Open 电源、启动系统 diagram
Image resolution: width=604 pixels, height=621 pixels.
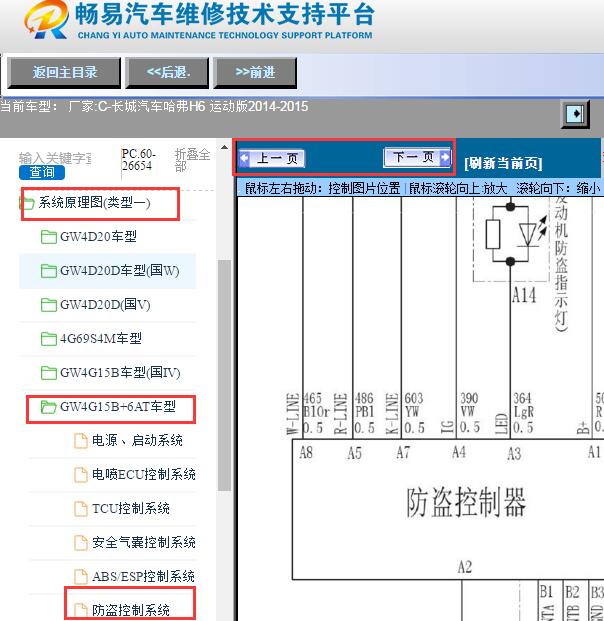point(137,441)
